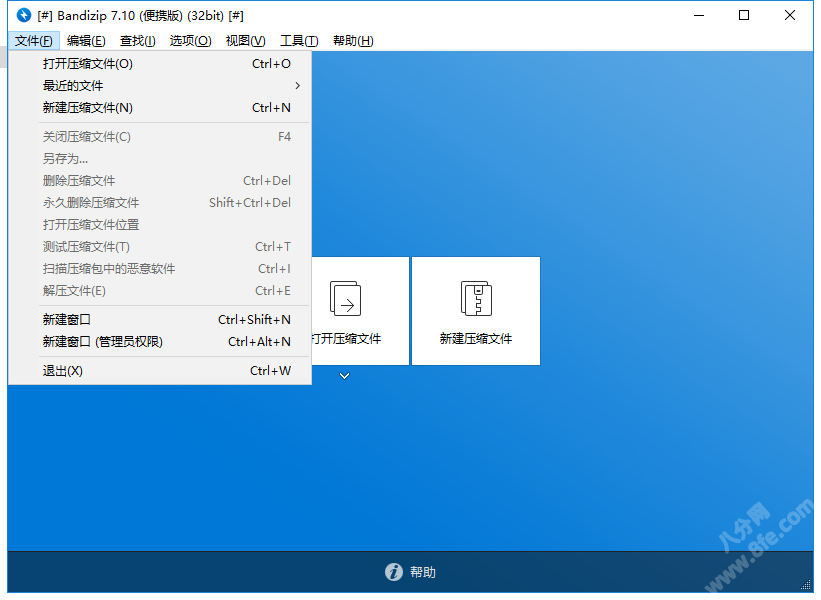
Task: Maximize the Bandizip window
Action: (744, 15)
